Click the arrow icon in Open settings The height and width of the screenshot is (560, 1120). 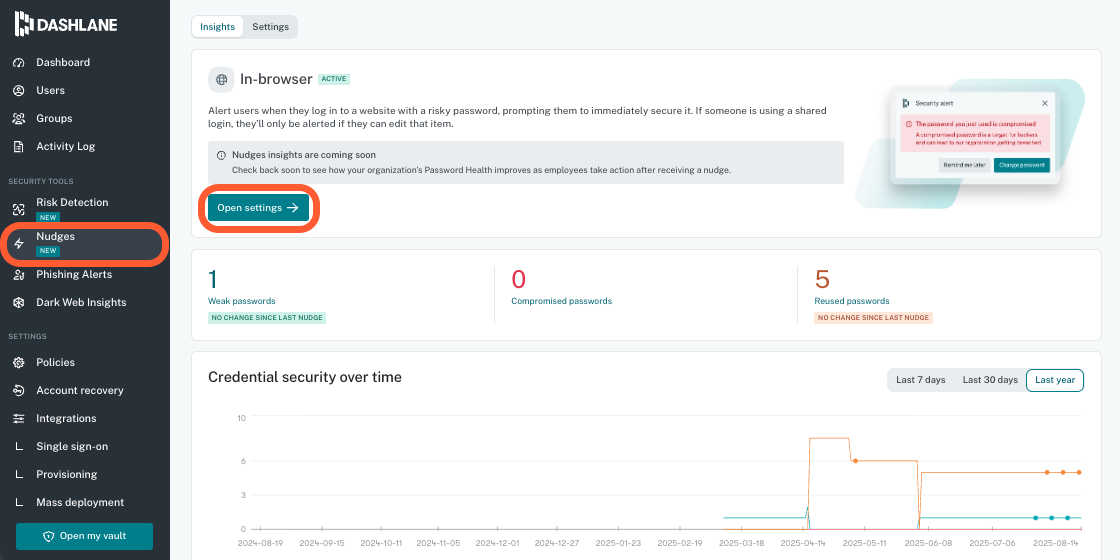293,208
